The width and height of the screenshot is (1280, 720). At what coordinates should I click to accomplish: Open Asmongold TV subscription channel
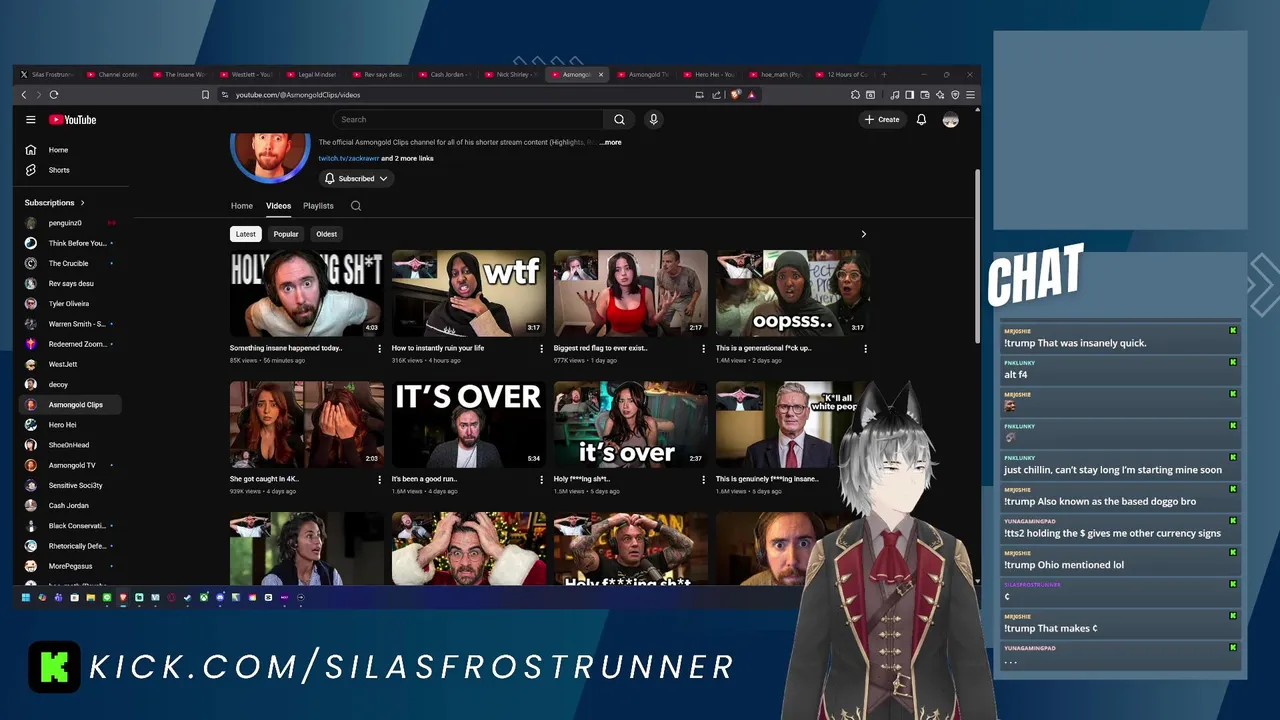click(x=70, y=465)
